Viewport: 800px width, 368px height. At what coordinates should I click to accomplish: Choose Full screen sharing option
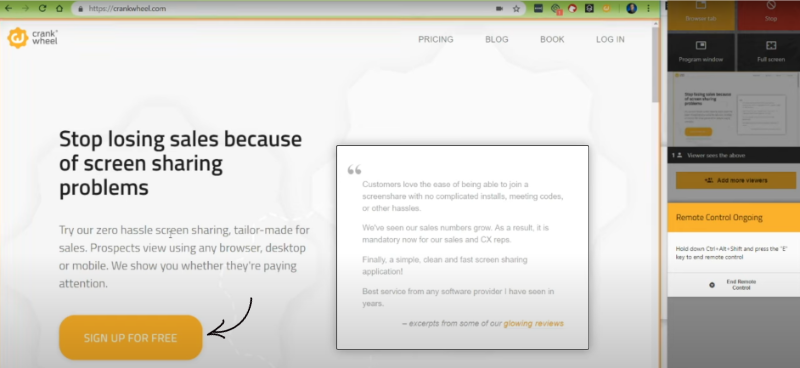(x=770, y=52)
